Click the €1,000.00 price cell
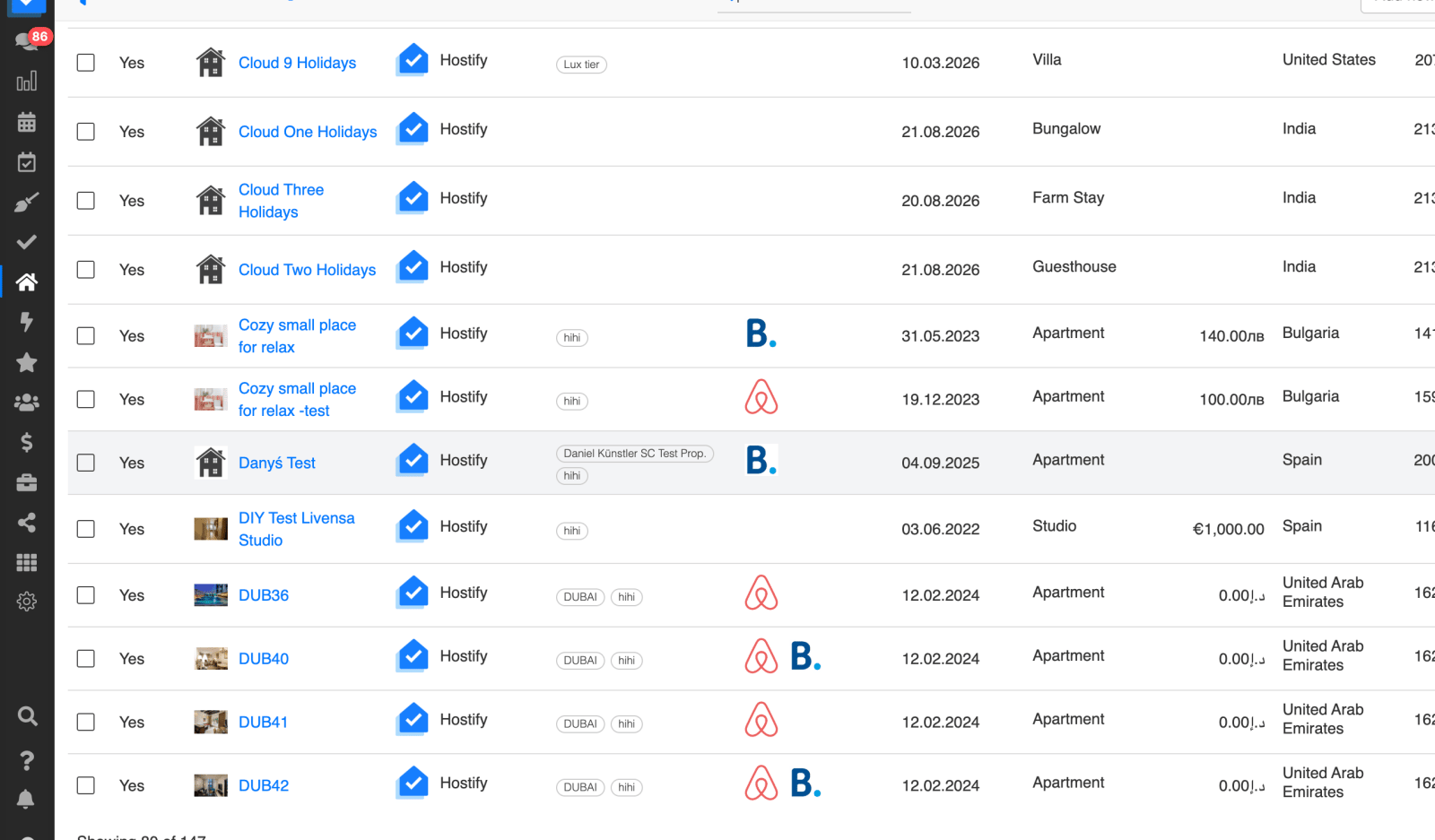The width and height of the screenshot is (1435, 840). pyautogui.click(x=1229, y=529)
